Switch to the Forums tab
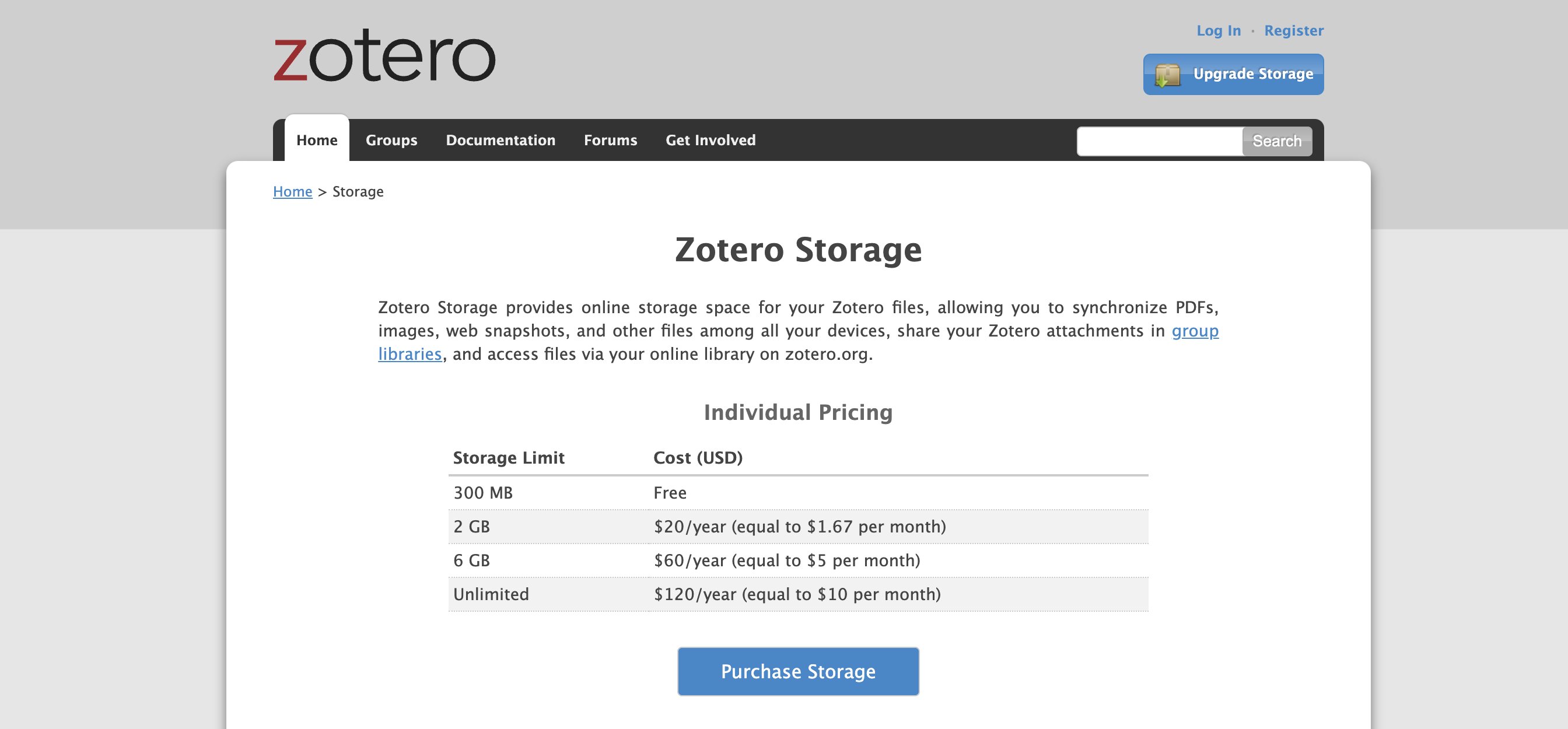This screenshot has height=729, width=1568. 610,140
